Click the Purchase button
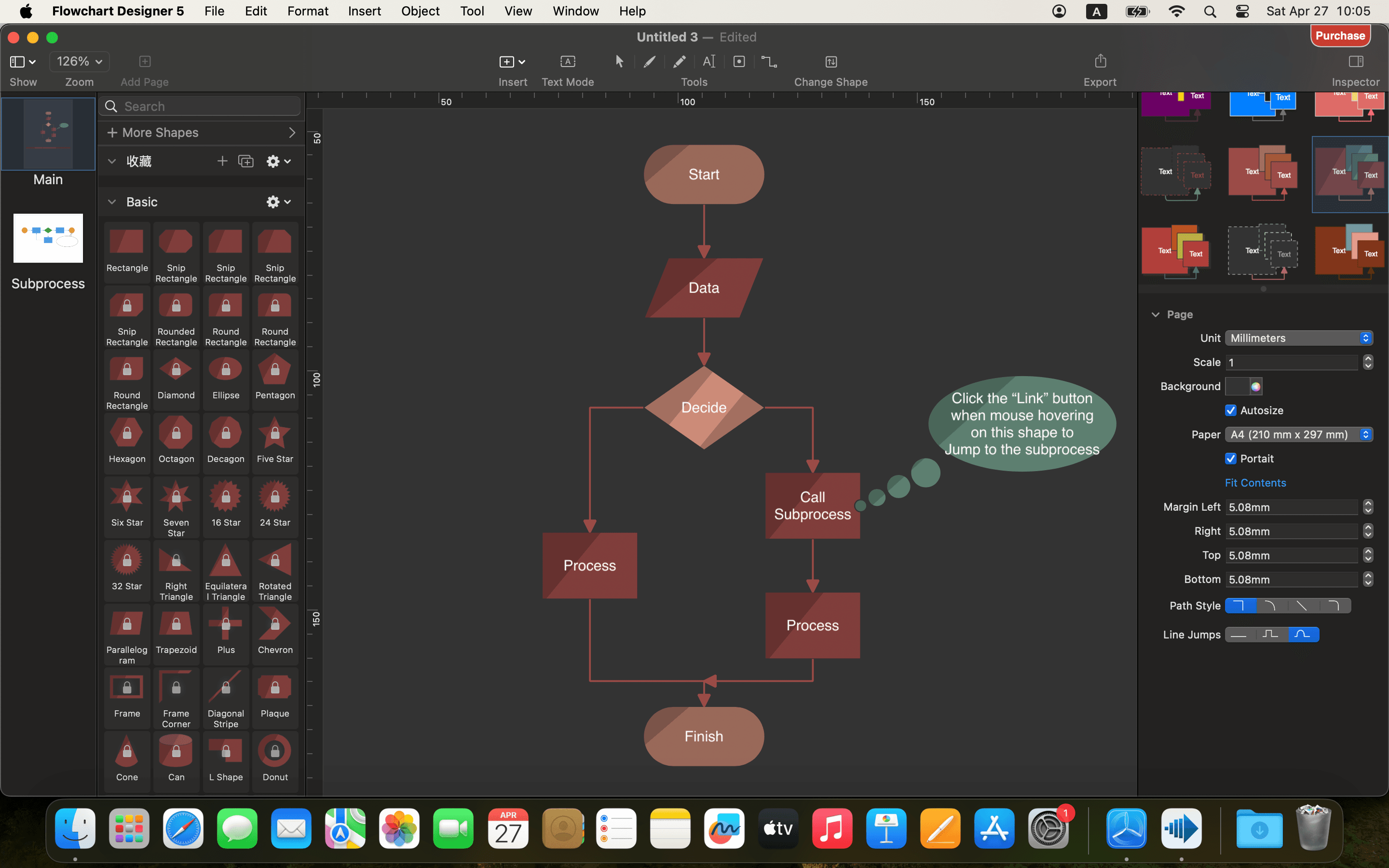 (x=1340, y=35)
